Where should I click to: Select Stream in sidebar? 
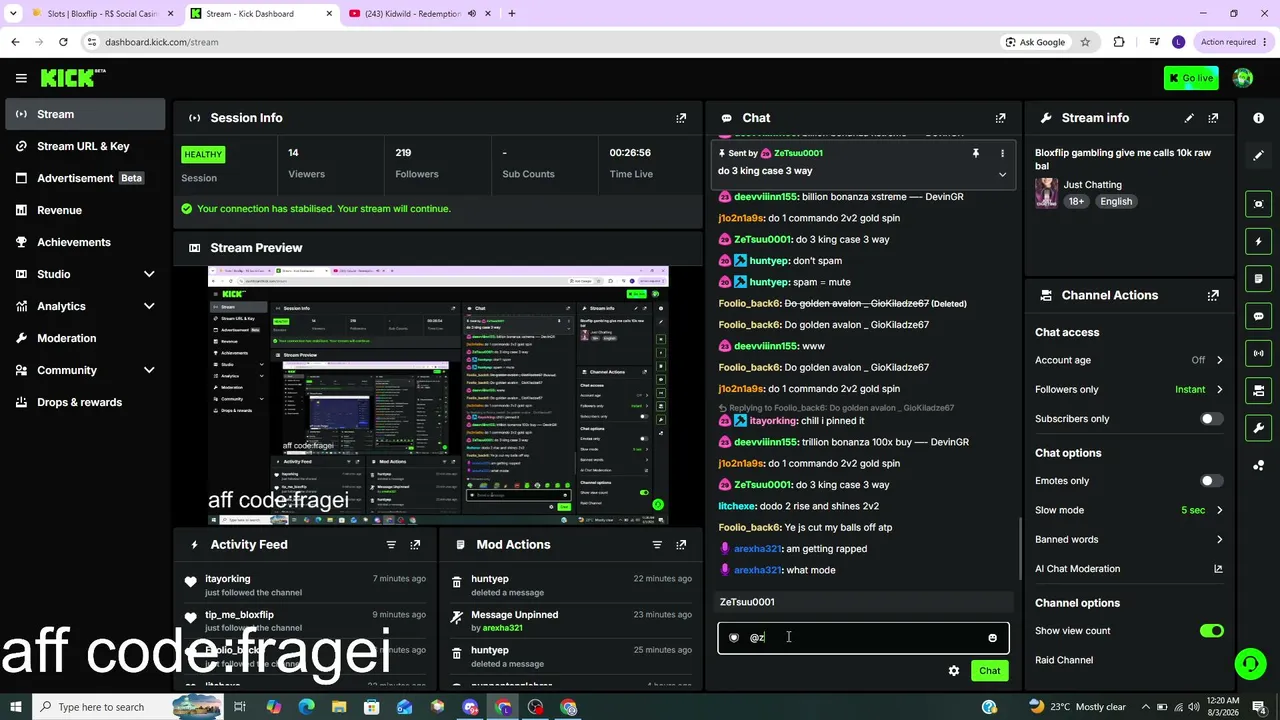click(85, 114)
